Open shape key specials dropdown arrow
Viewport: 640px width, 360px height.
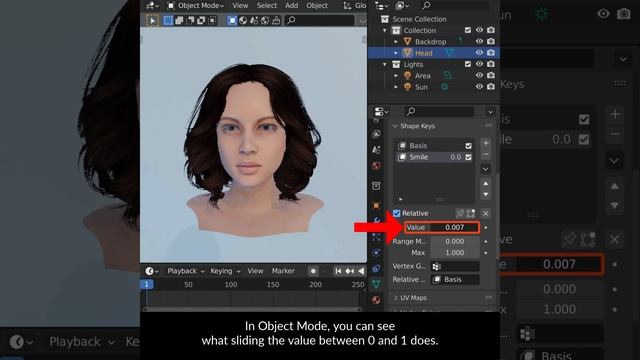pos(486,169)
